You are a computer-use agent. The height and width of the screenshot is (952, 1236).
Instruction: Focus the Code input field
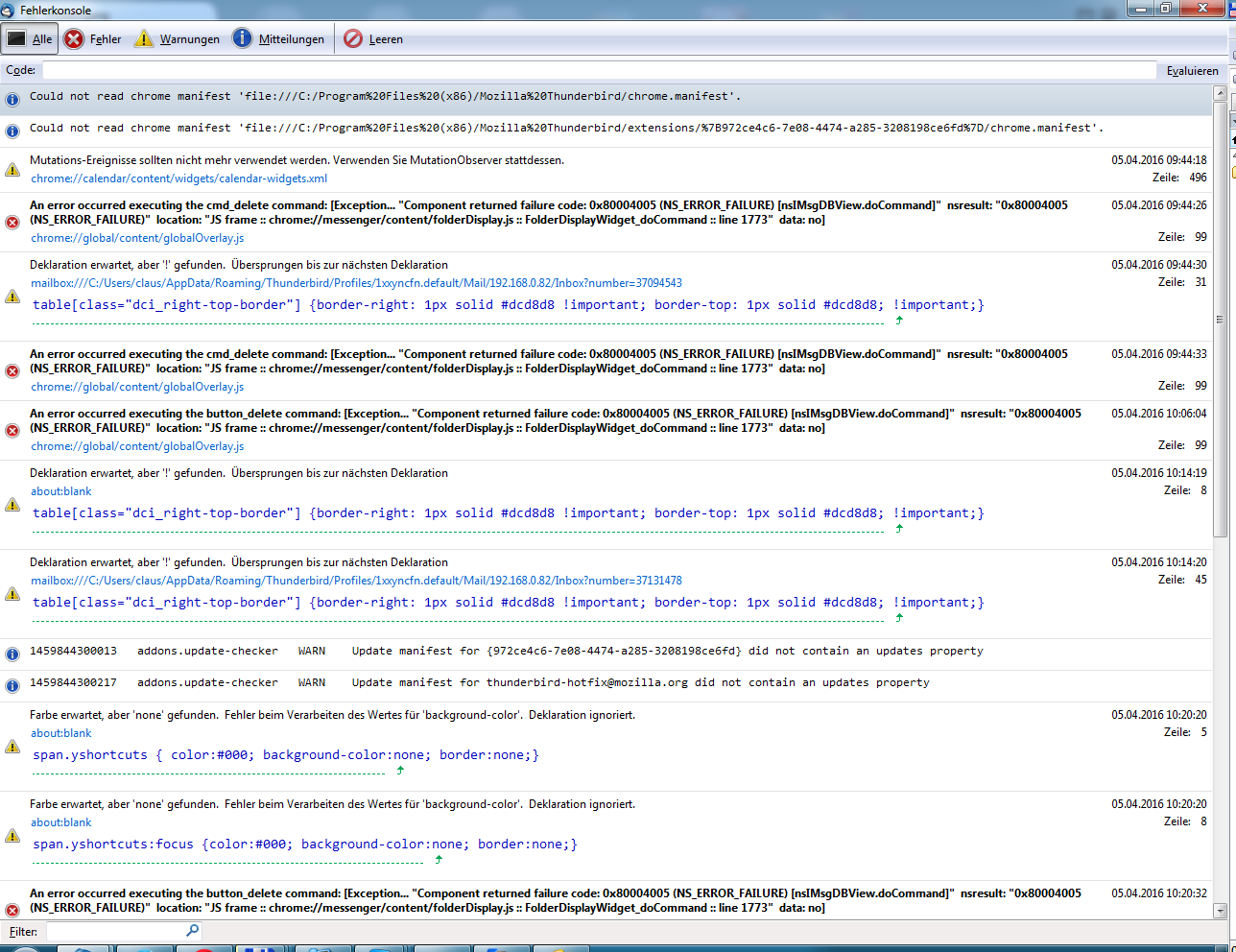tap(599, 70)
